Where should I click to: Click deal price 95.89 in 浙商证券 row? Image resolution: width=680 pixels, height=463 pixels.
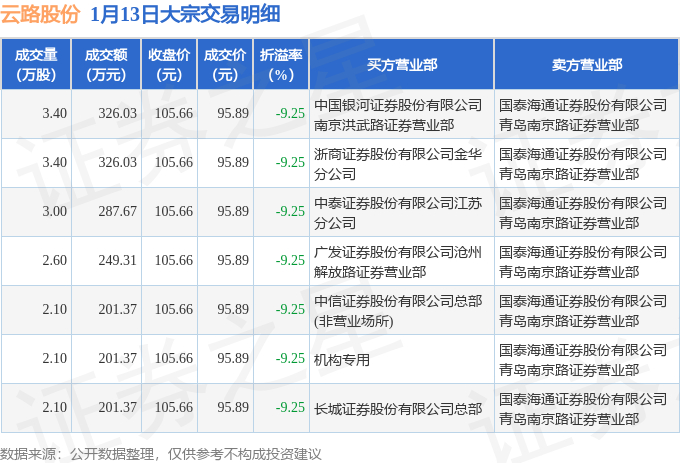pos(233,162)
